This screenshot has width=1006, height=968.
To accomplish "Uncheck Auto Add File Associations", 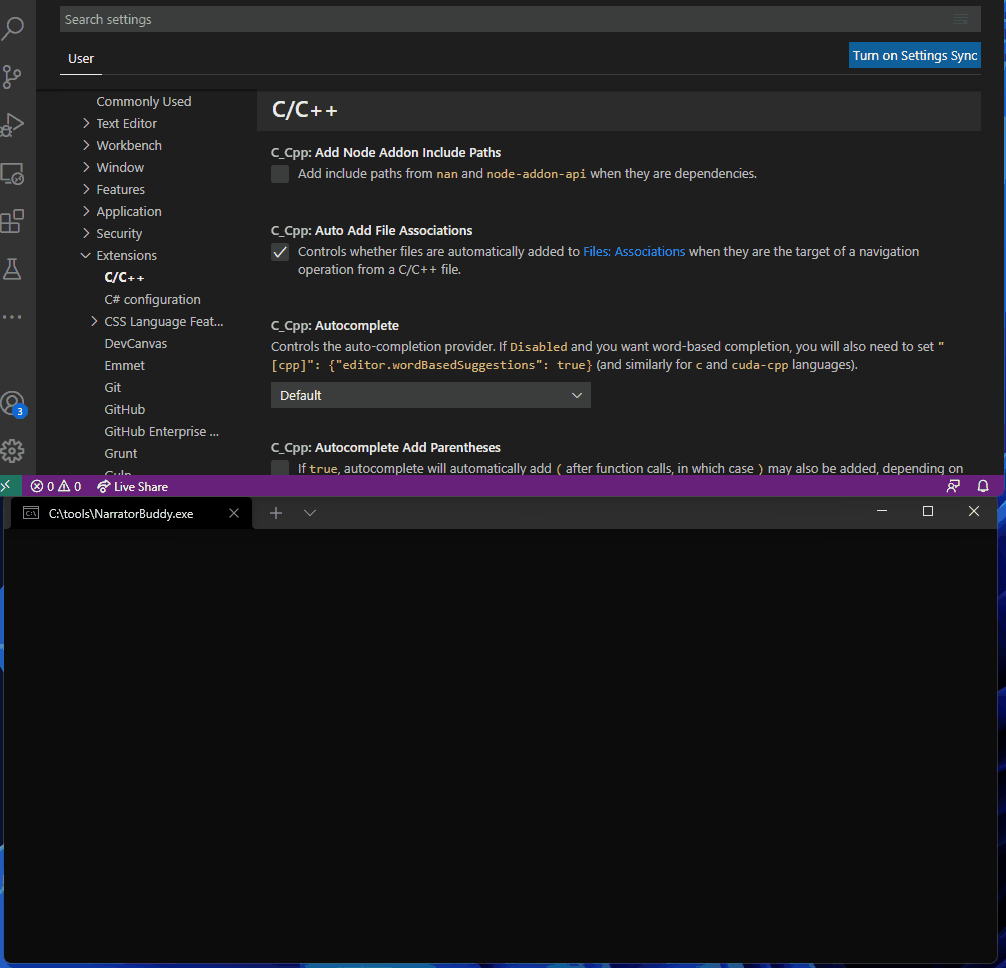I will tap(279, 252).
